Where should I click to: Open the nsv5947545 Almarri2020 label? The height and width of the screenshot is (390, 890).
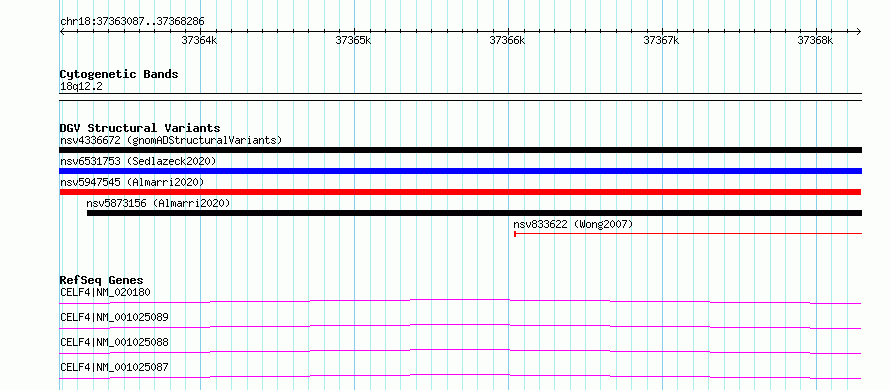coord(132,182)
